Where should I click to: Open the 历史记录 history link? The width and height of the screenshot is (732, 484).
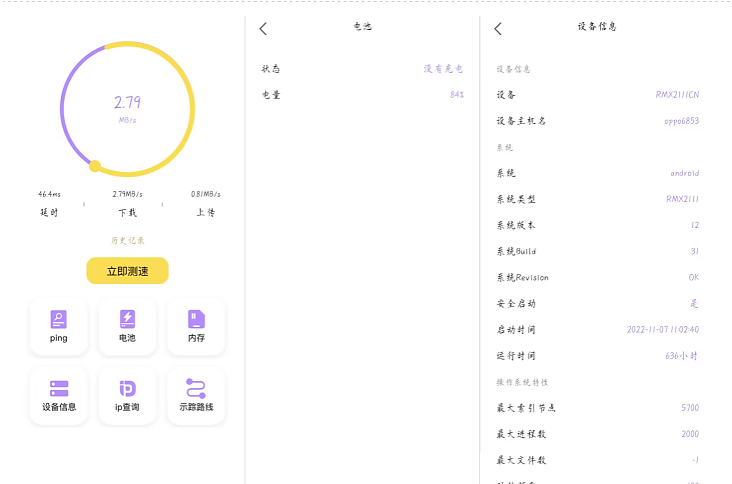coord(127,240)
